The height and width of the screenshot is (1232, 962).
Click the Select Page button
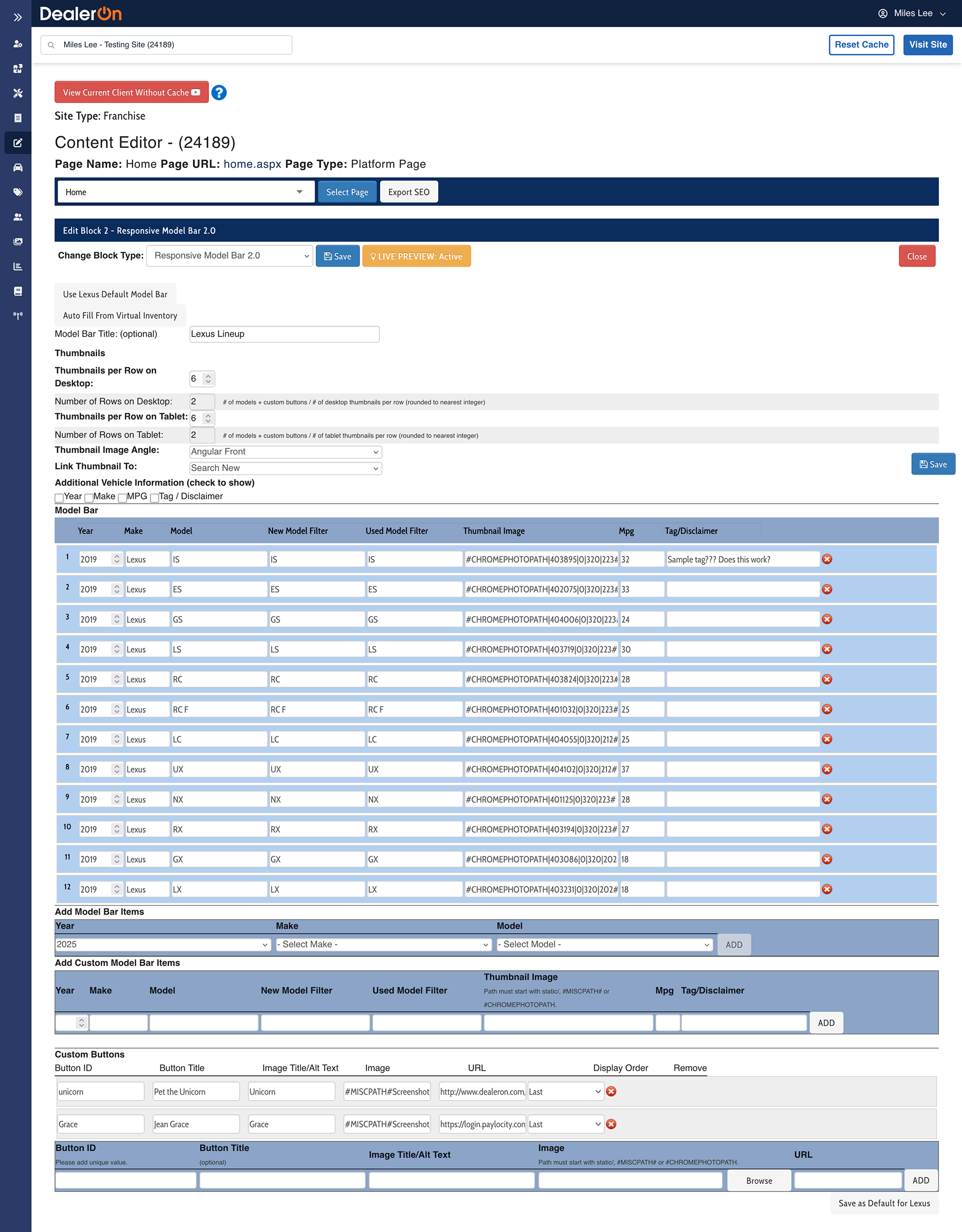pos(347,192)
